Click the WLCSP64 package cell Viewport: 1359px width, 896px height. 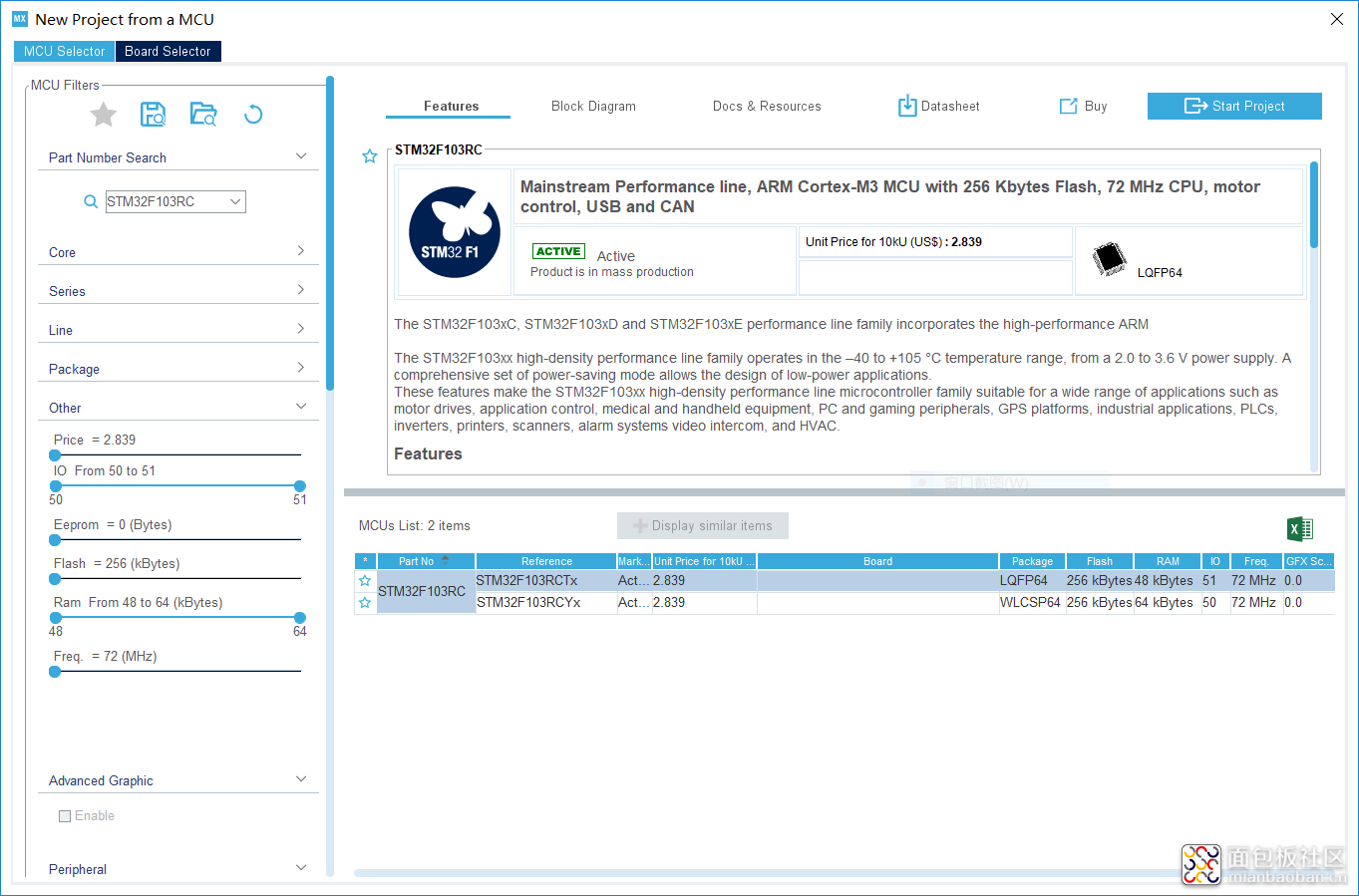click(x=1032, y=603)
